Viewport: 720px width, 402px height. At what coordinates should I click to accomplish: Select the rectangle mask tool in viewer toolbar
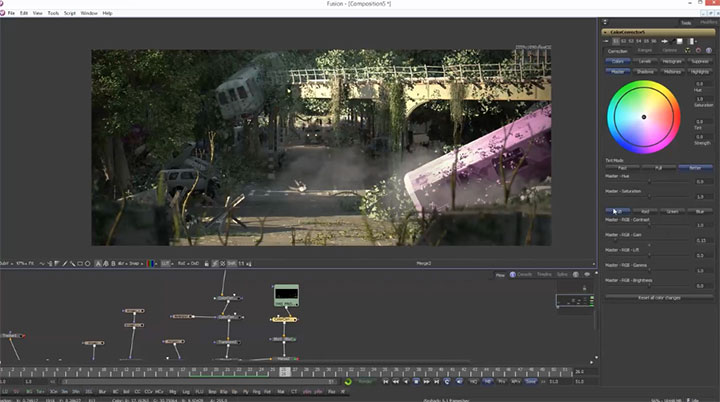[80, 264]
